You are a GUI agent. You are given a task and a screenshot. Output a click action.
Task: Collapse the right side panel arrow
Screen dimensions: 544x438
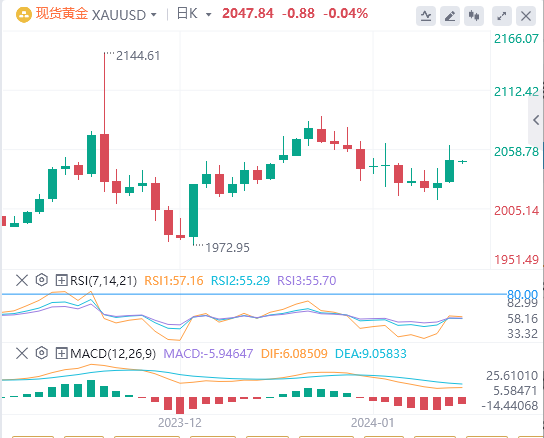536,120
